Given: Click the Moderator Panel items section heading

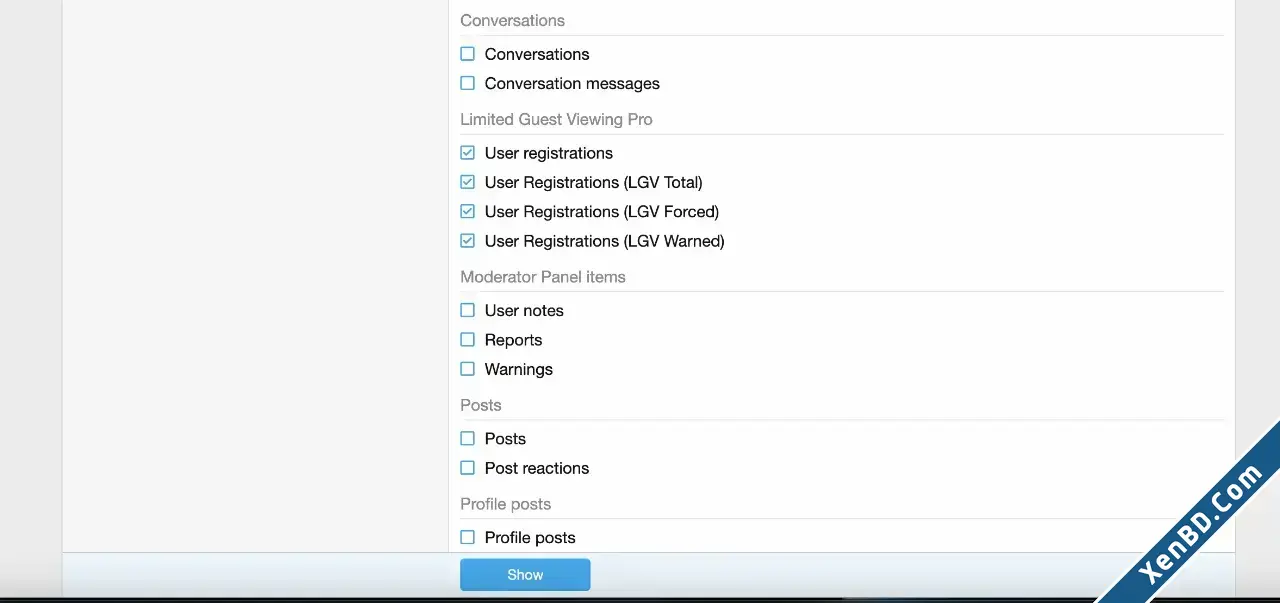Looking at the screenshot, I should click(543, 277).
